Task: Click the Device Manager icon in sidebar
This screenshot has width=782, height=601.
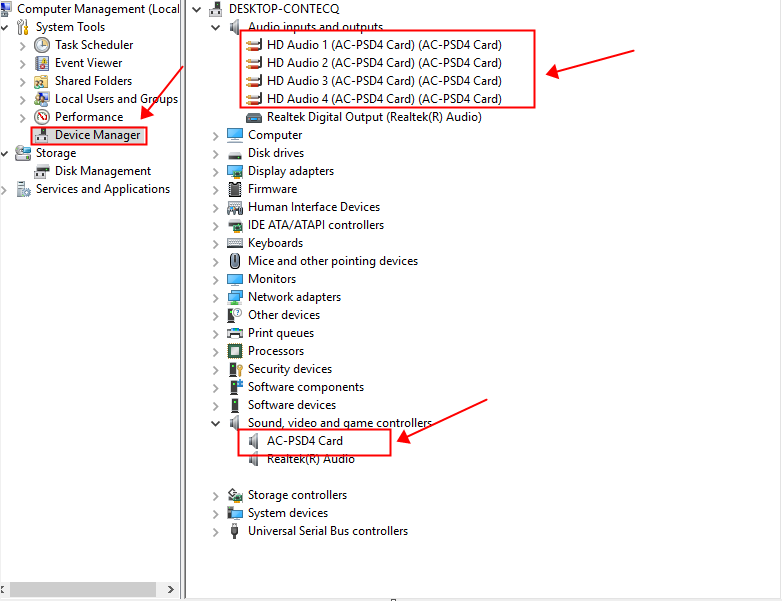Action: point(41,135)
